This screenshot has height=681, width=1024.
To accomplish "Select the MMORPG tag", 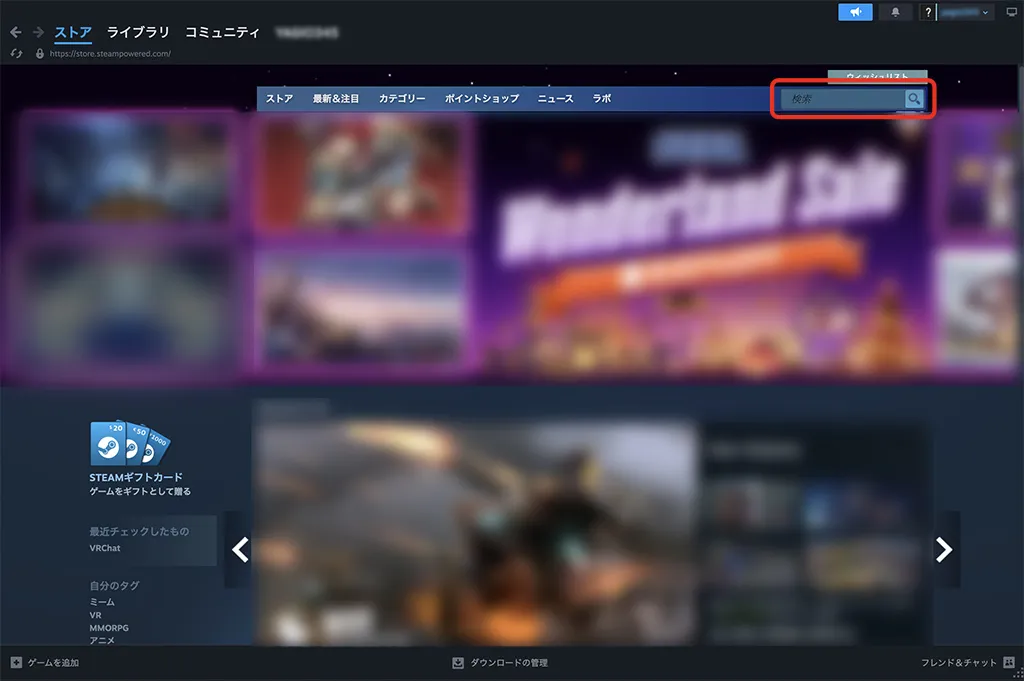I will point(109,627).
